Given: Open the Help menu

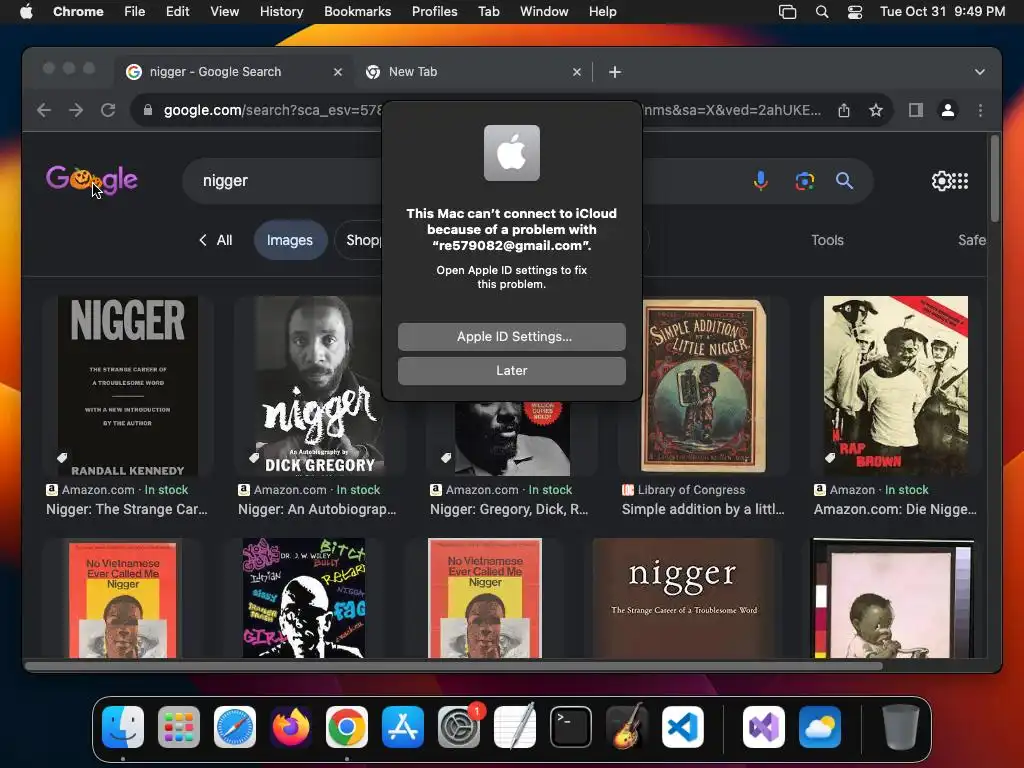Looking at the screenshot, I should point(602,12).
